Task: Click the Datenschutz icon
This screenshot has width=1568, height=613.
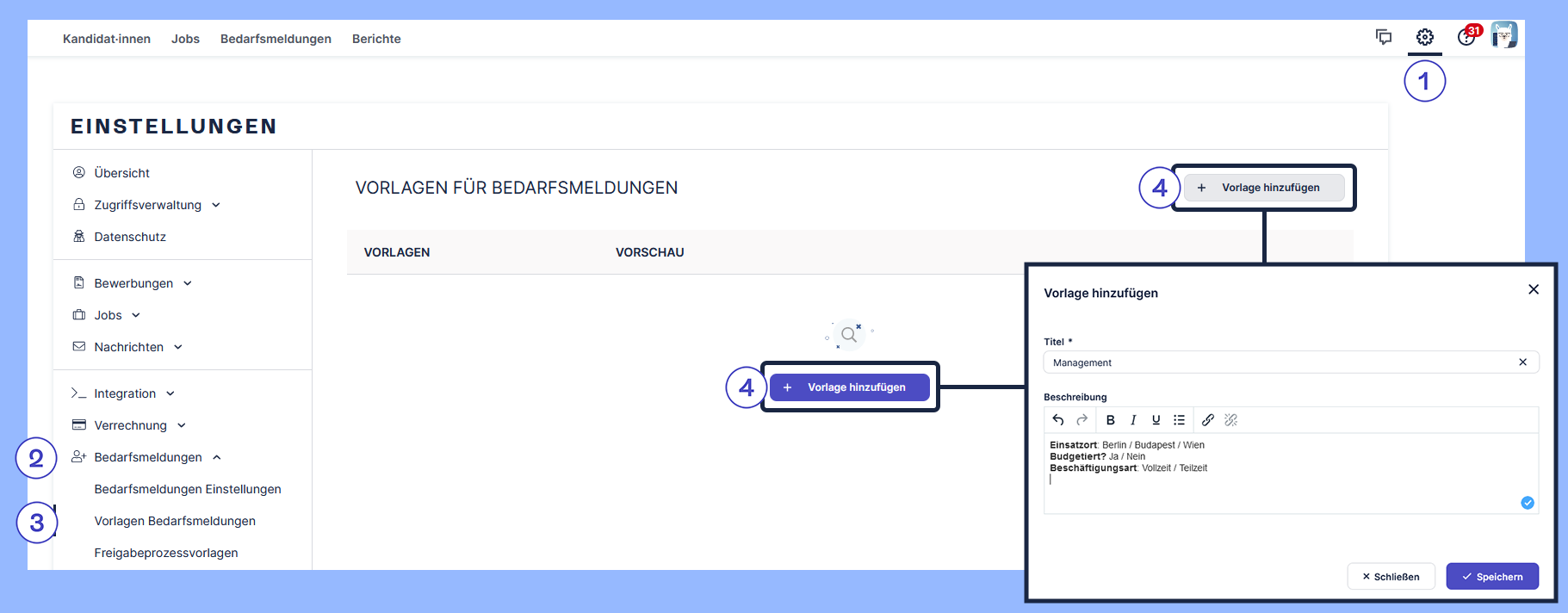Action: (x=79, y=236)
